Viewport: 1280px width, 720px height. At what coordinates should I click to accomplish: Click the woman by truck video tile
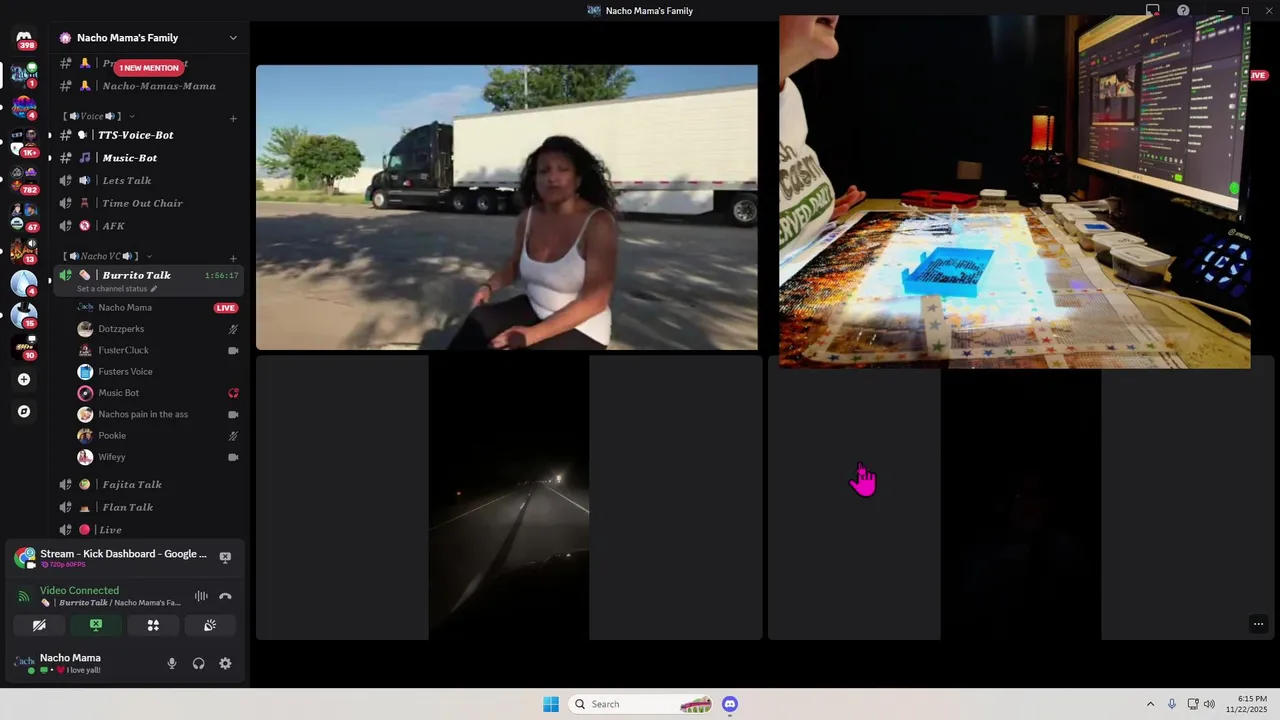pos(507,207)
